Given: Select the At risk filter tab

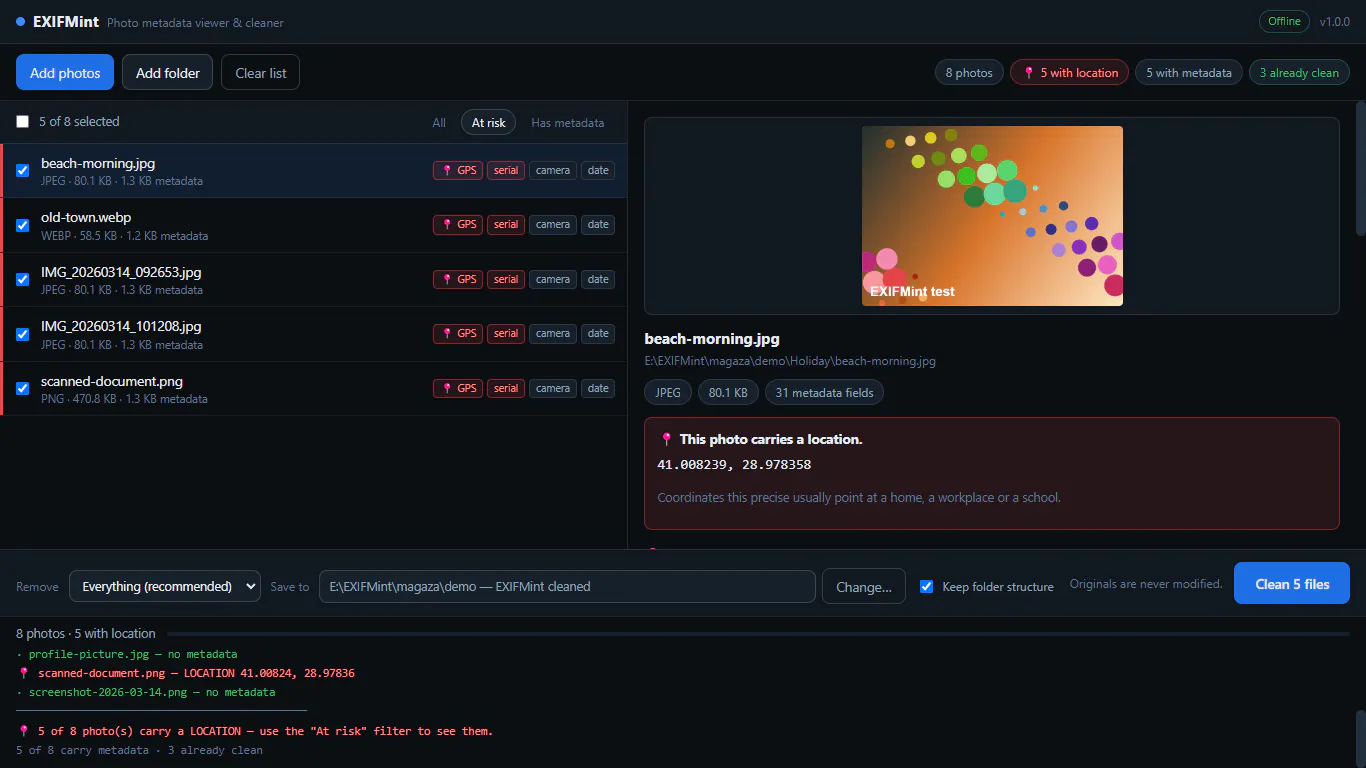Looking at the screenshot, I should pos(489,123).
